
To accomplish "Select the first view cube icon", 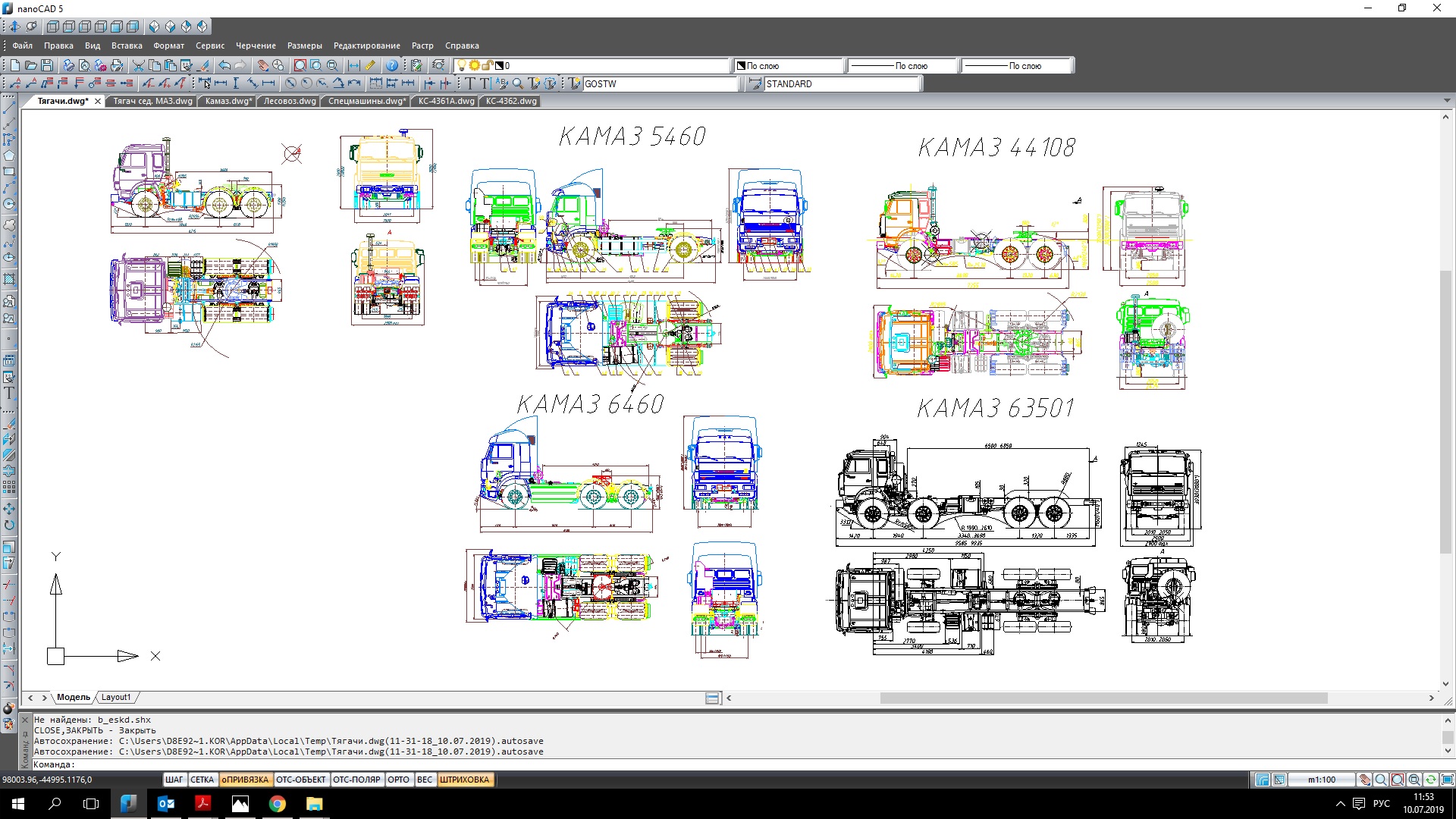I will click(52, 27).
